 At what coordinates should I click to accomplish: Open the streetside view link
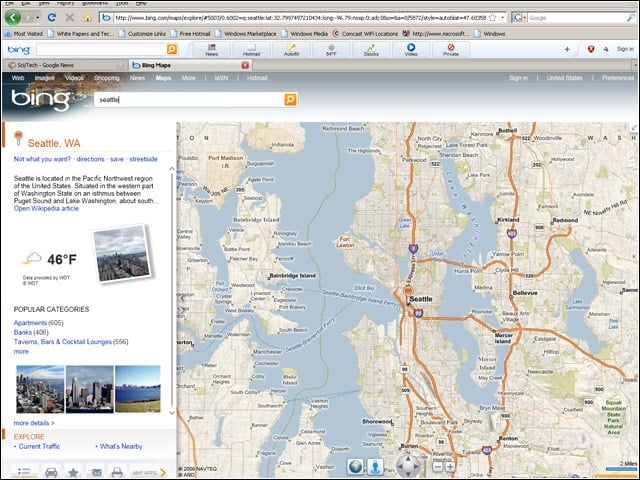tap(143, 159)
